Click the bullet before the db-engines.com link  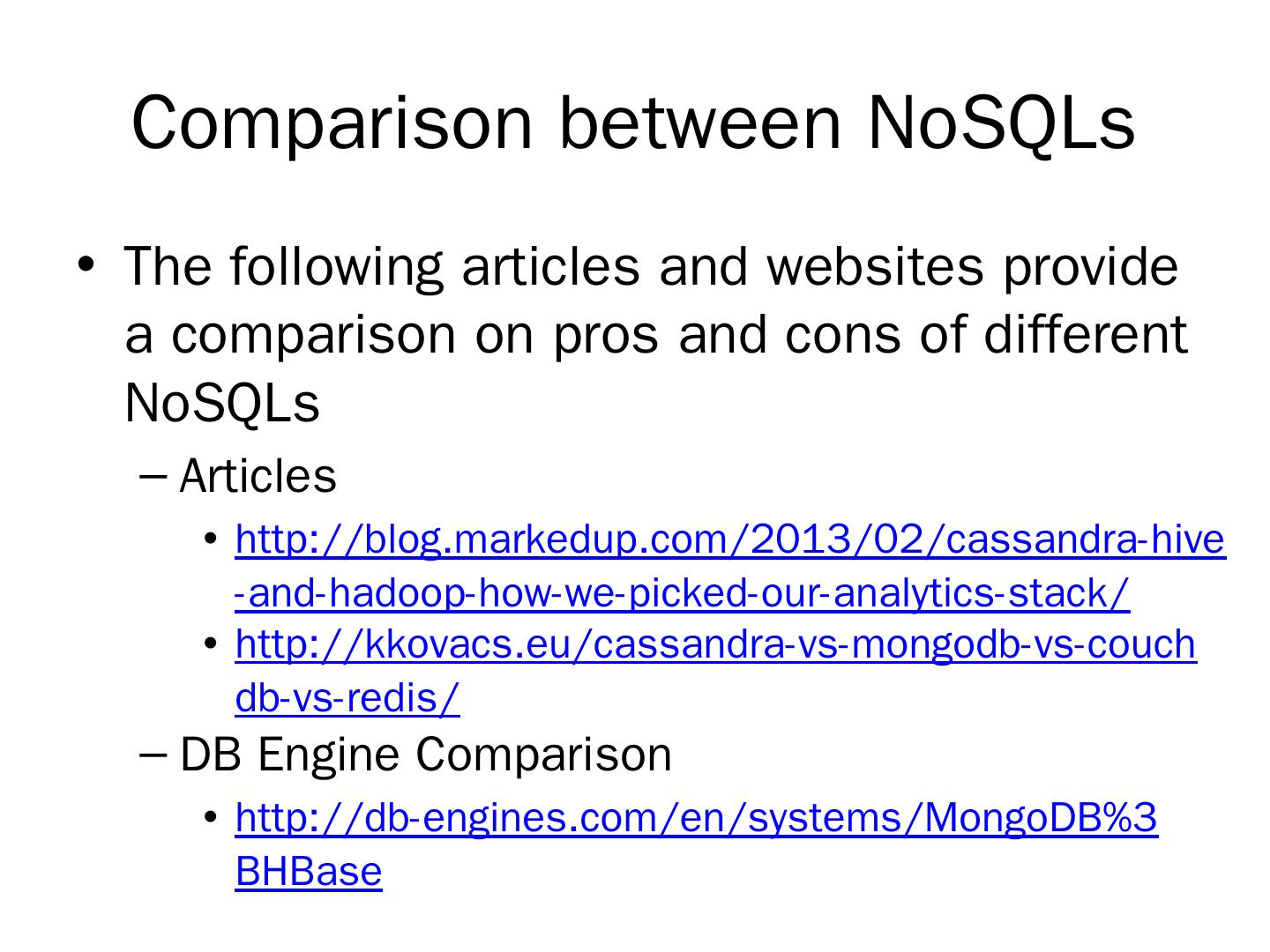click(x=210, y=819)
